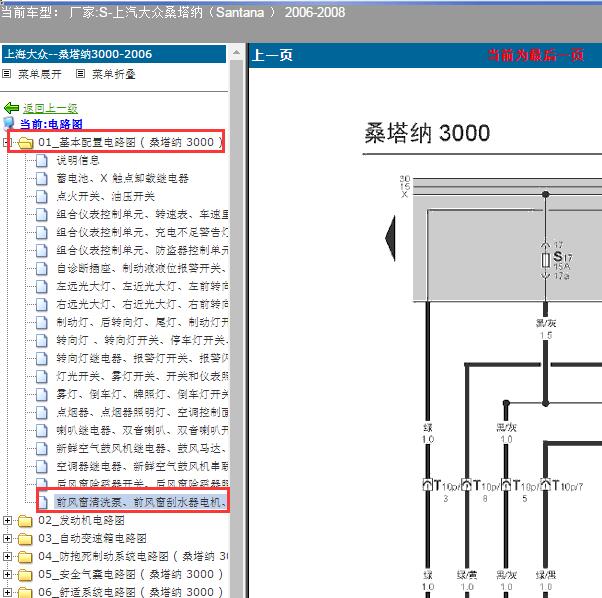Viewport: 602px width, 598px height.
Task: Click the 06_舒适系统电路图 folder icon
Action: pos(25,593)
